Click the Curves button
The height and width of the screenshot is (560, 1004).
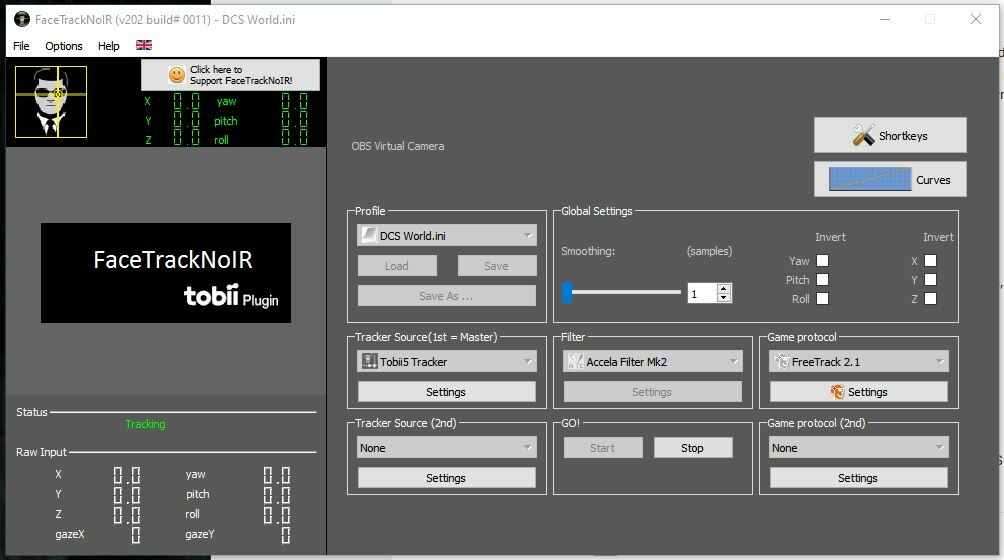pyautogui.click(x=890, y=179)
